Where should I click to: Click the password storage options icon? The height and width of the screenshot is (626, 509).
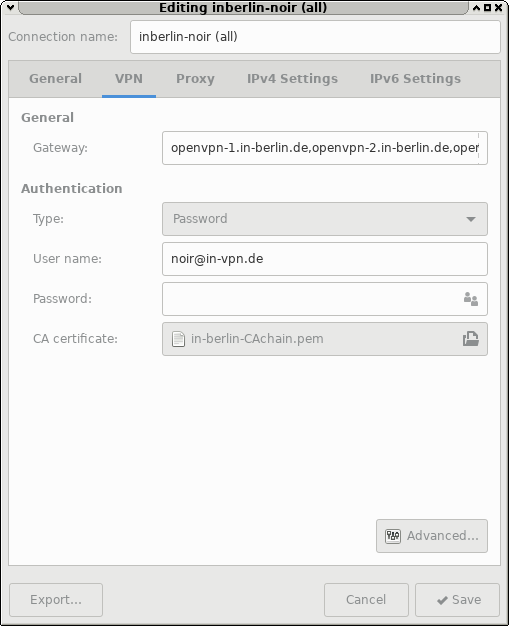(471, 299)
